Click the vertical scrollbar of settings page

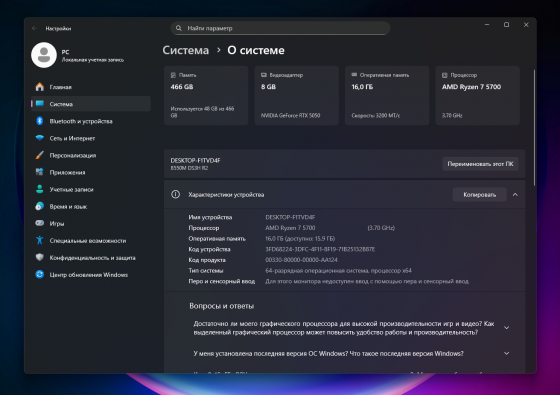click(x=534, y=127)
